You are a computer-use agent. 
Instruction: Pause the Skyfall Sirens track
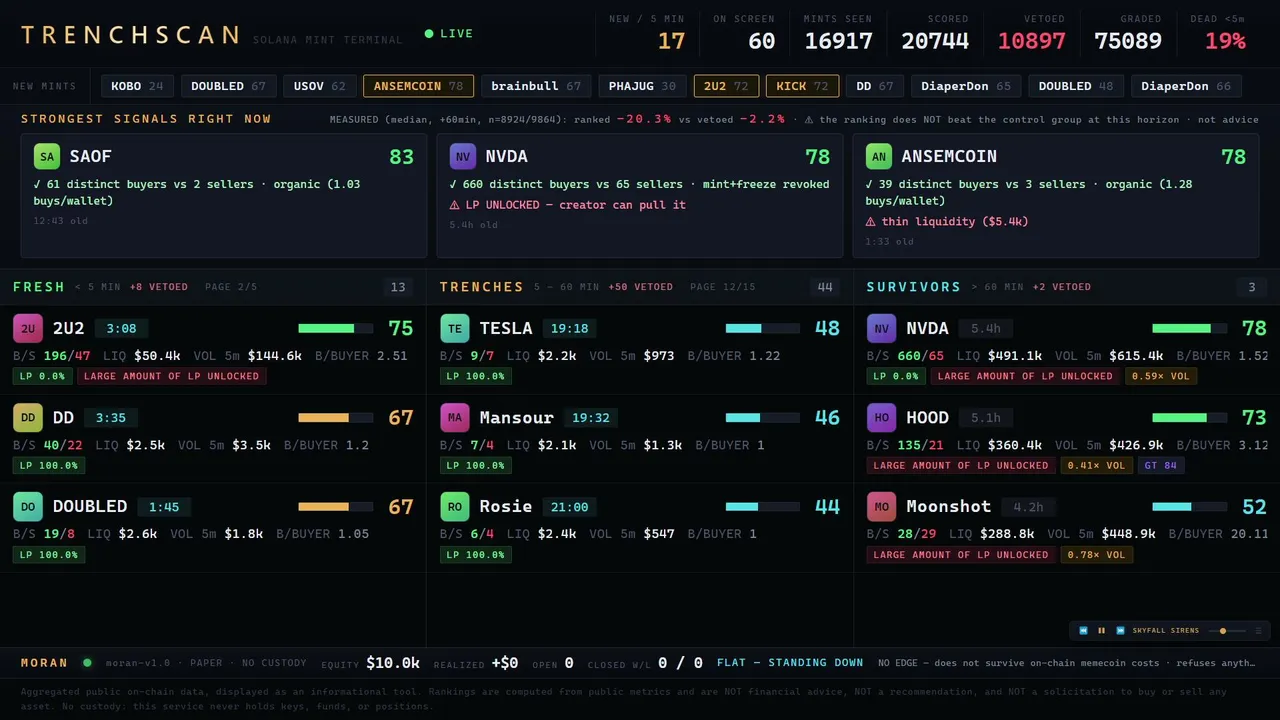pos(1102,631)
